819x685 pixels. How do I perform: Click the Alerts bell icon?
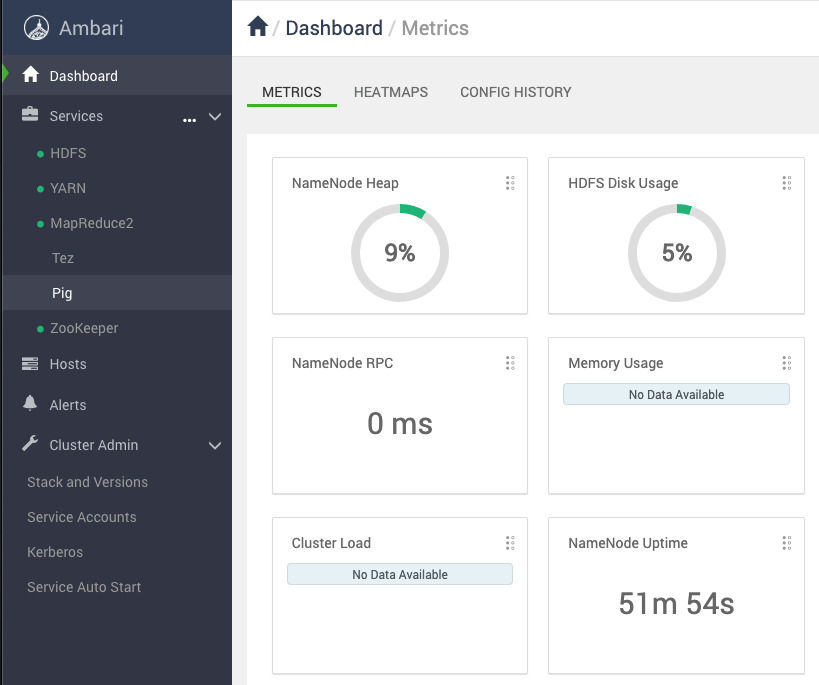click(30, 405)
